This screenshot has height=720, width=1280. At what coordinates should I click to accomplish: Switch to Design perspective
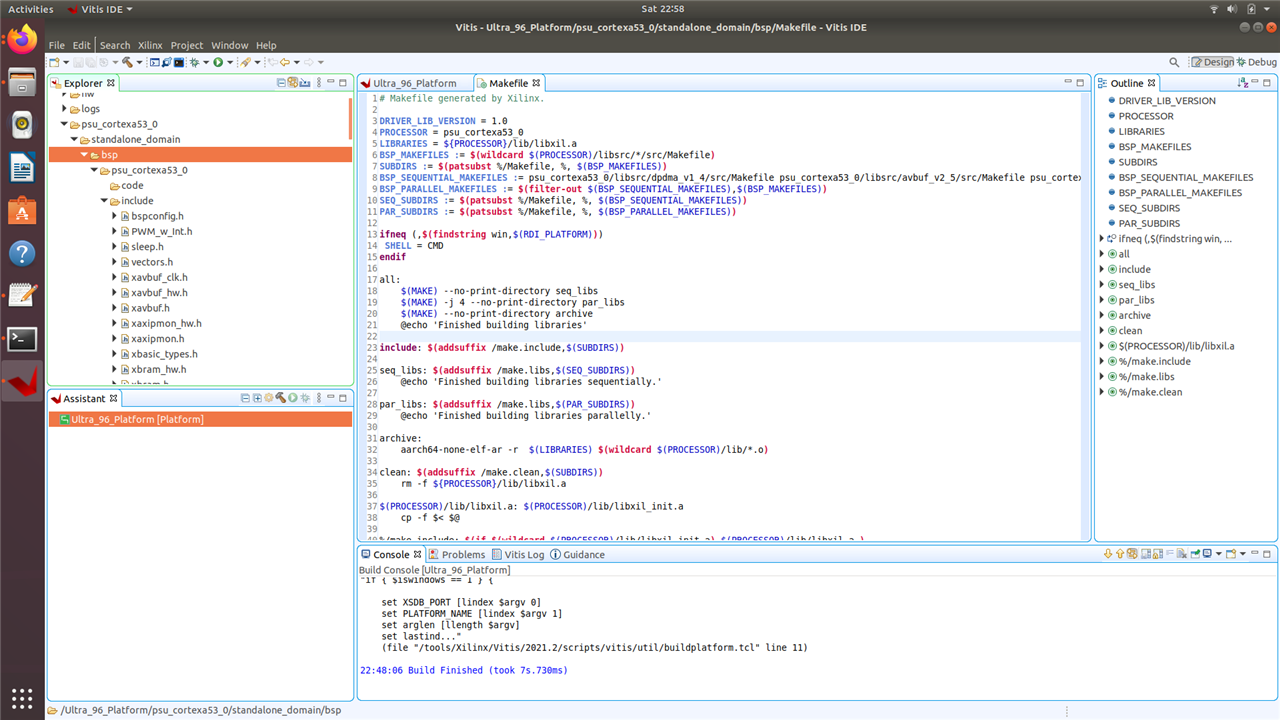(x=1212, y=62)
